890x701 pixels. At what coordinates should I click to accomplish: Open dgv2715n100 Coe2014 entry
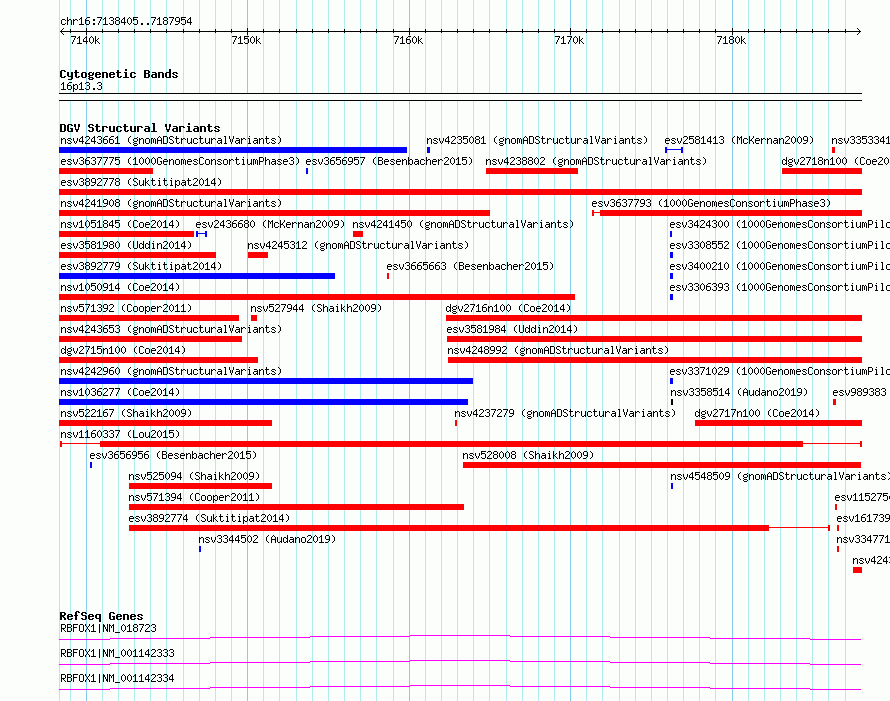tap(123, 350)
